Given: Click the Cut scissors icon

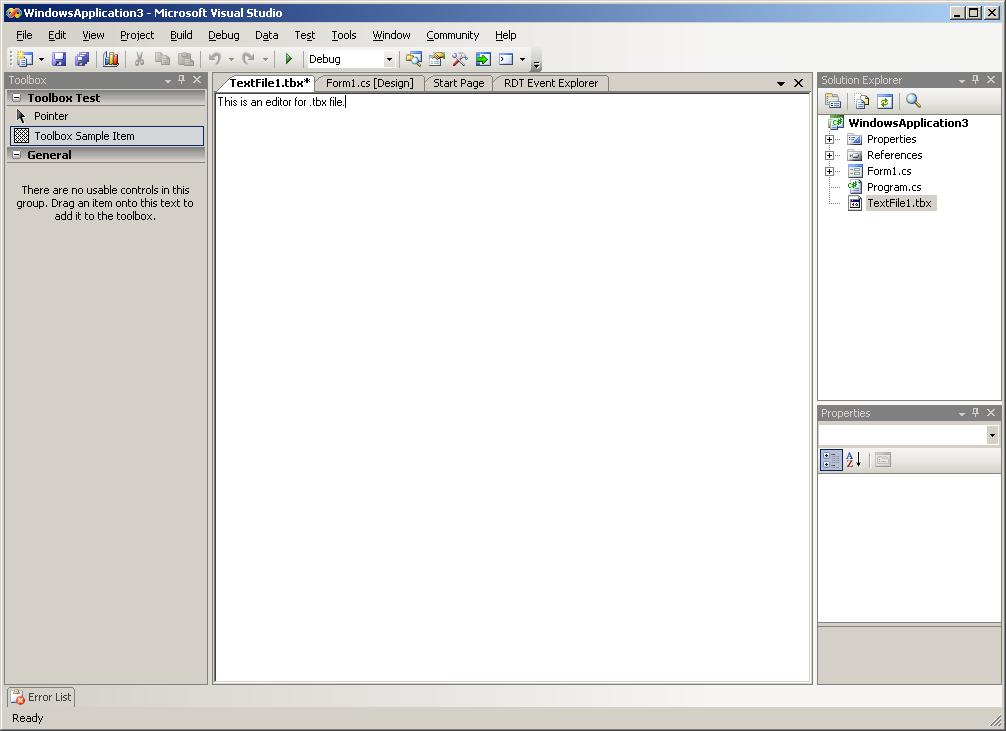Looking at the screenshot, I should 139,60.
